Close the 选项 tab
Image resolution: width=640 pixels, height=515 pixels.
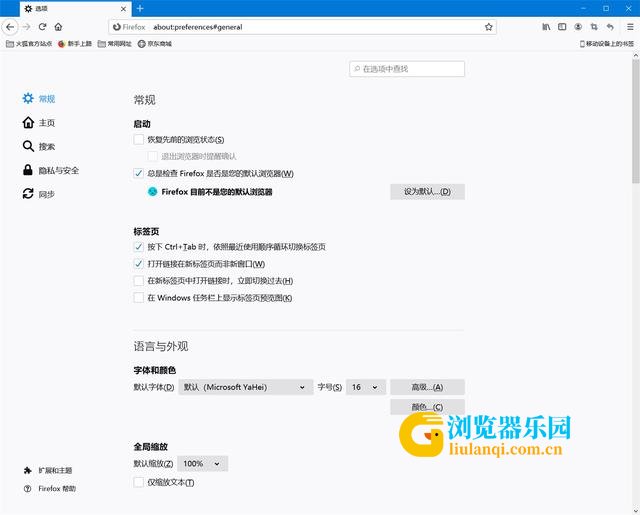click(123, 9)
